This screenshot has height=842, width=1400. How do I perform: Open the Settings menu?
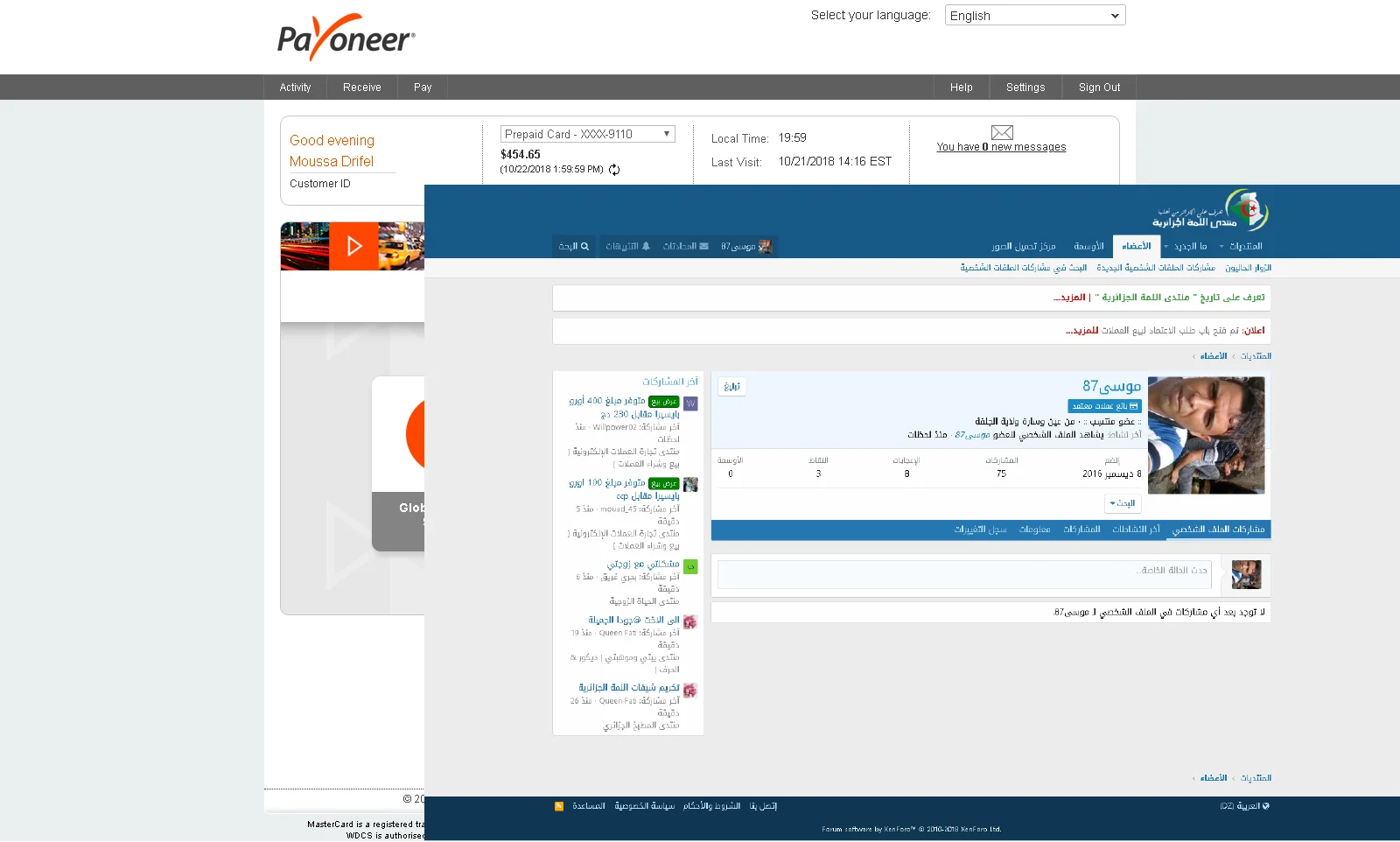[1025, 88]
